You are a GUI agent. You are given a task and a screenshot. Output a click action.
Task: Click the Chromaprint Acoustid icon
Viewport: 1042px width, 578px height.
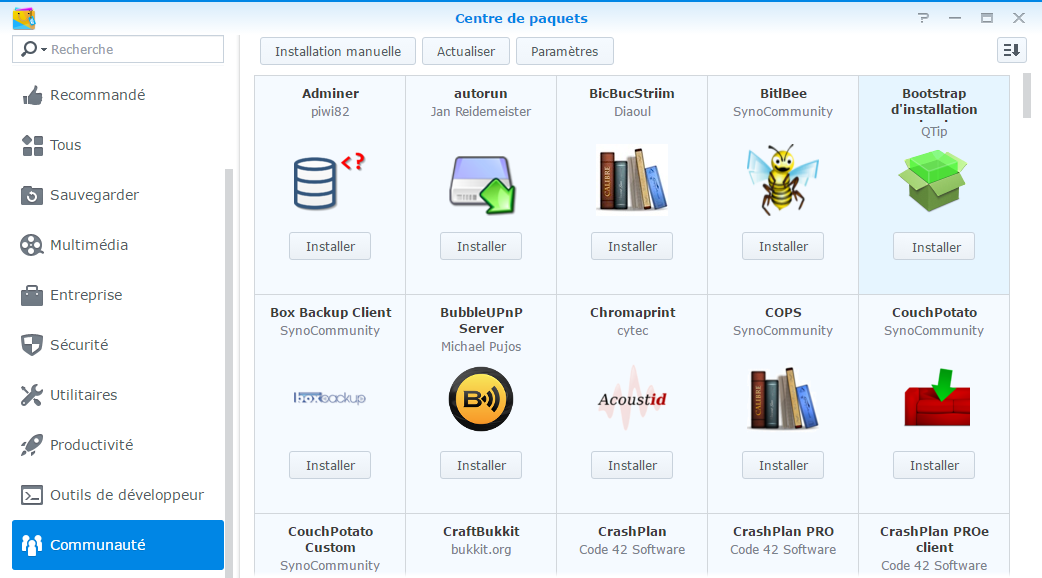coord(632,399)
